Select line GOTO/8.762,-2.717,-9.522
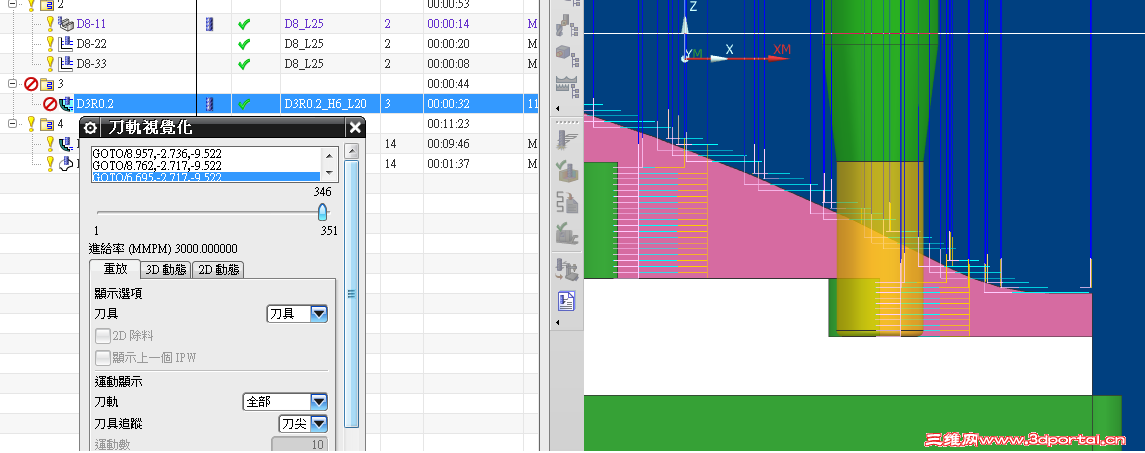Screen dimensions: 1145x453 pos(156,166)
